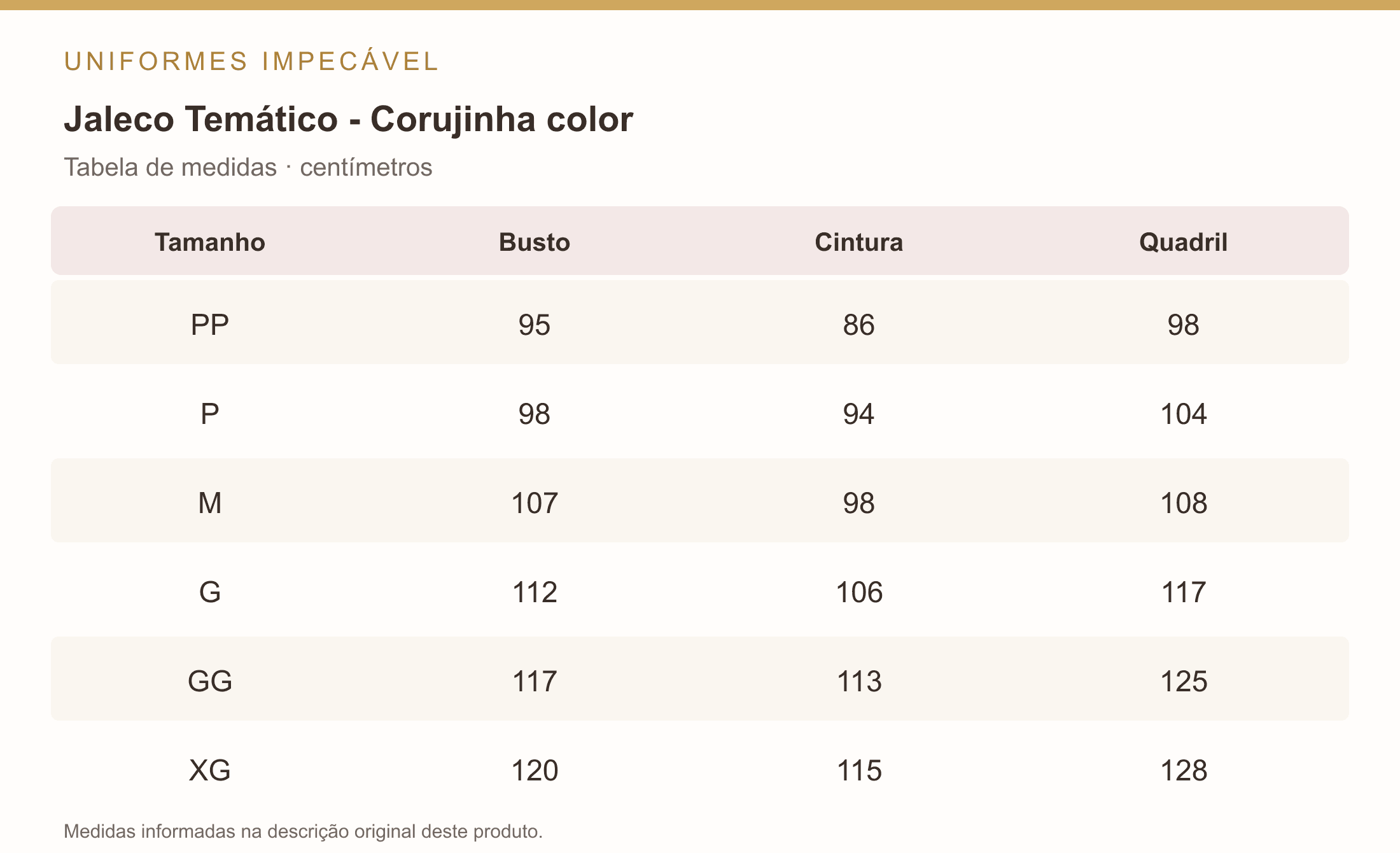Viewport: 1400px width, 853px height.
Task: Select the M size row label
Action: click(x=210, y=503)
